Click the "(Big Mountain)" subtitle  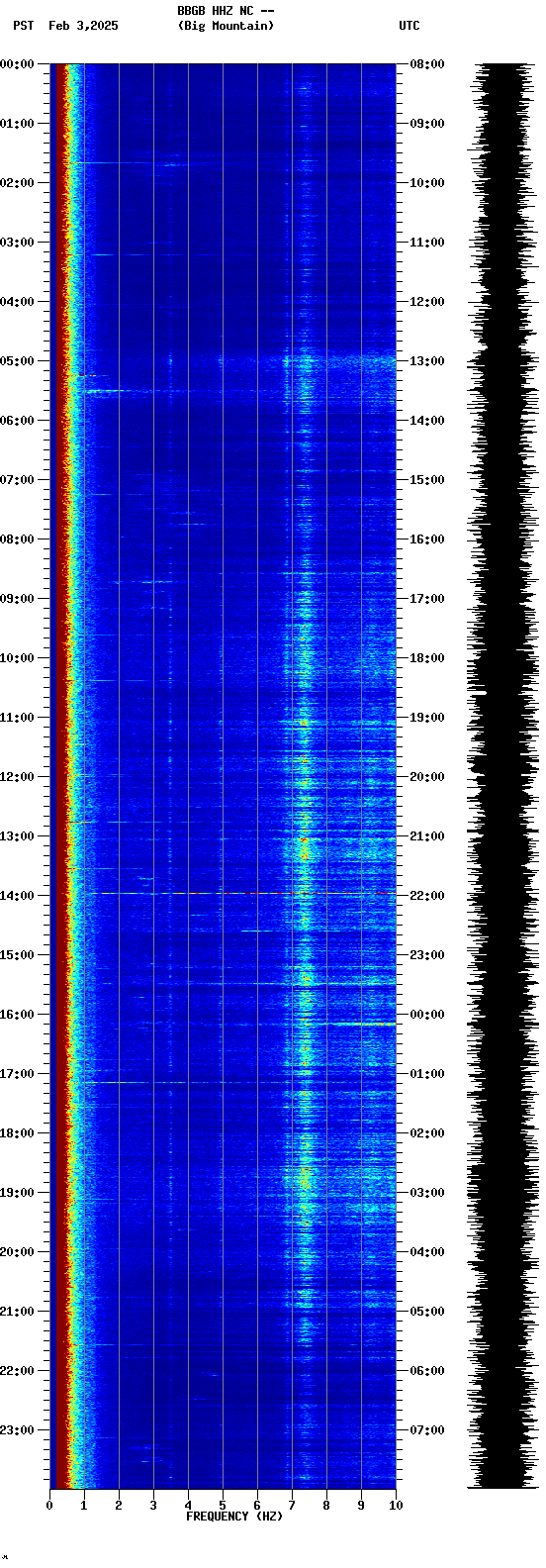coord(226,26)
